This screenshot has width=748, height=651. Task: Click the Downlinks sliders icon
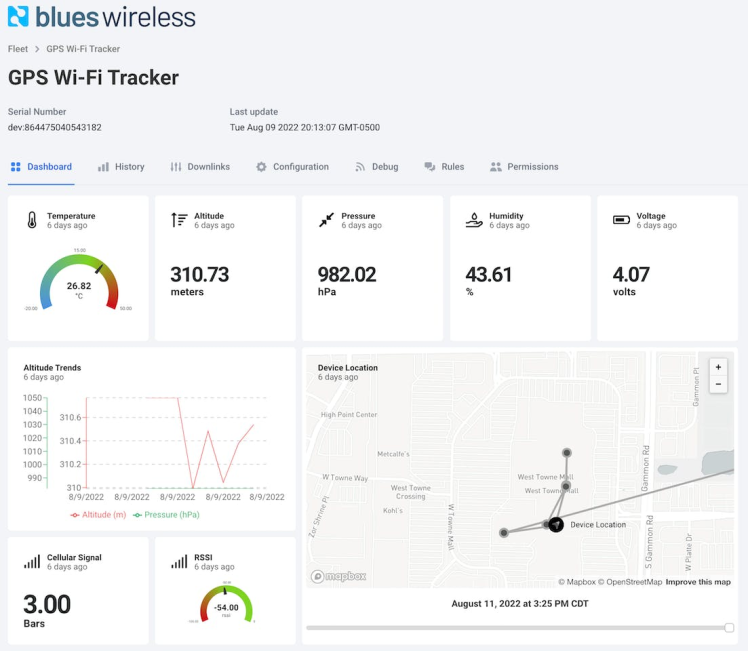(176, 166)
